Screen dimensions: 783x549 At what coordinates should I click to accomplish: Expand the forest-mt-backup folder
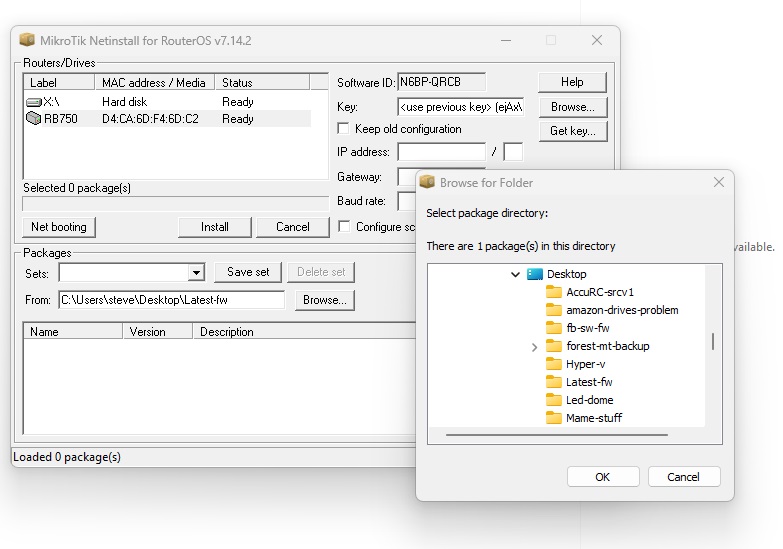[x=534, y=347]
